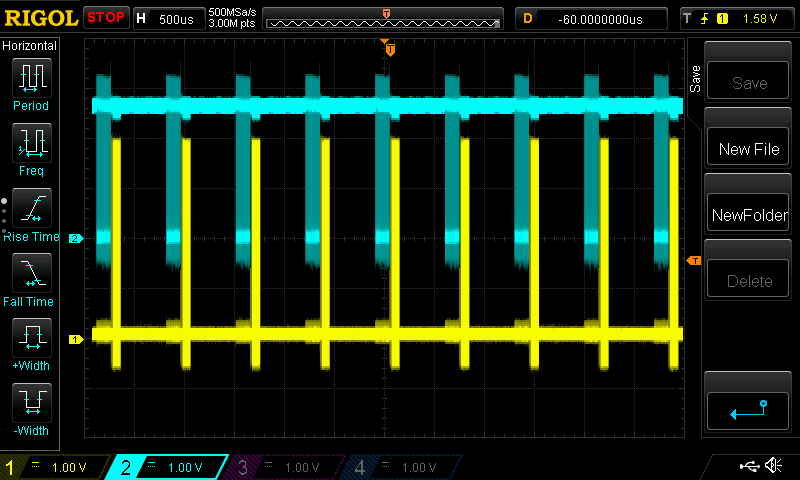Click the back arrow return button
The width and height of the screenshot is (800, 480).
748,408
